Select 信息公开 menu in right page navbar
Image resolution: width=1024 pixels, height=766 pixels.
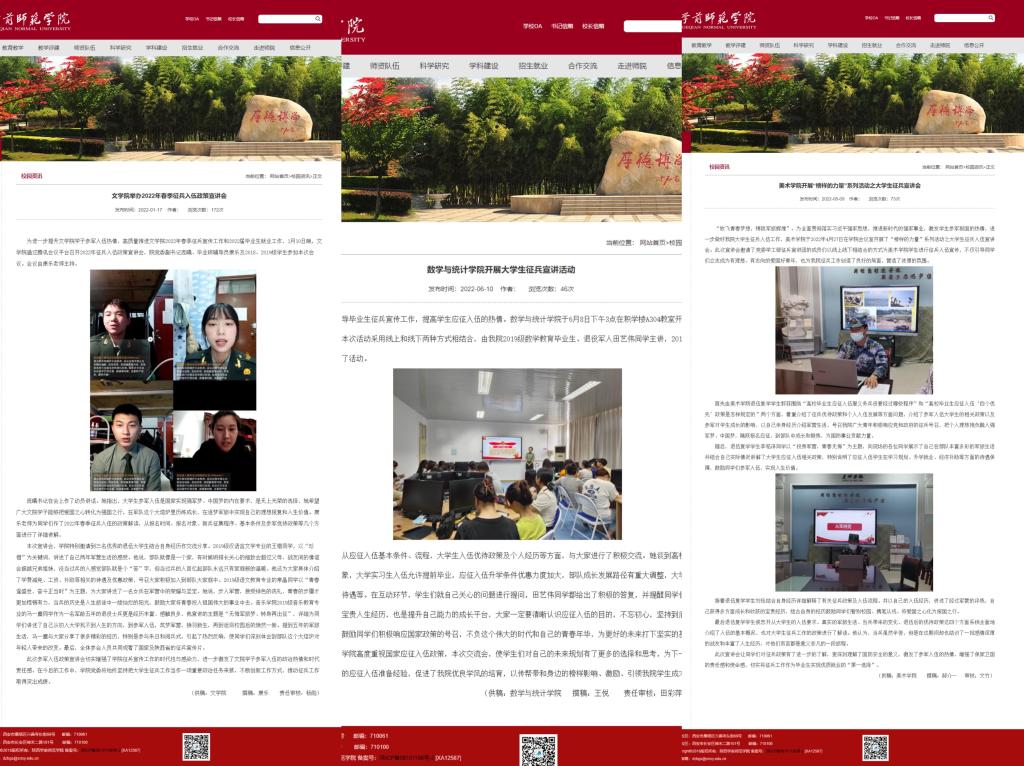click(973, 46)
